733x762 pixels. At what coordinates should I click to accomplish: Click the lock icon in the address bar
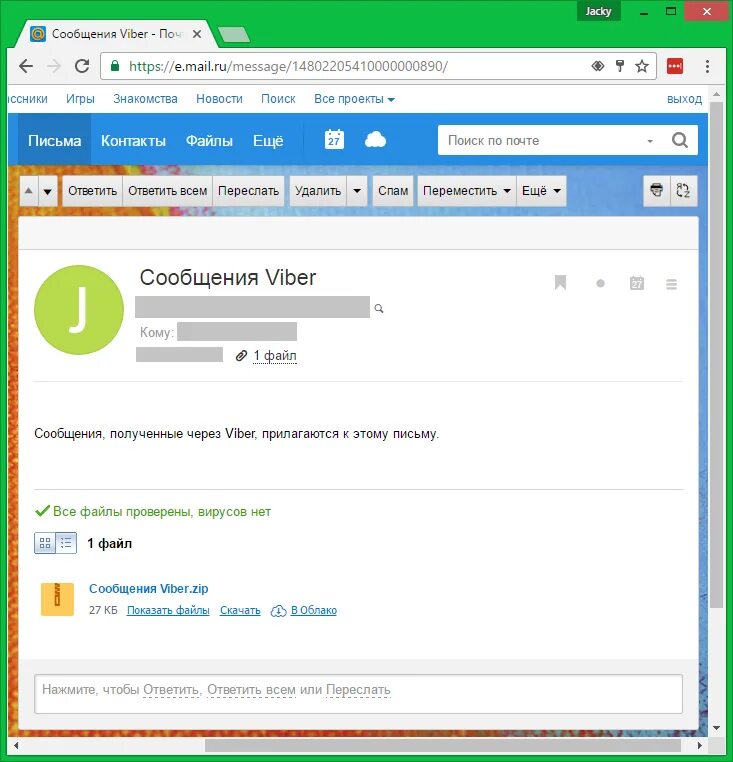[x=115, y=66]
